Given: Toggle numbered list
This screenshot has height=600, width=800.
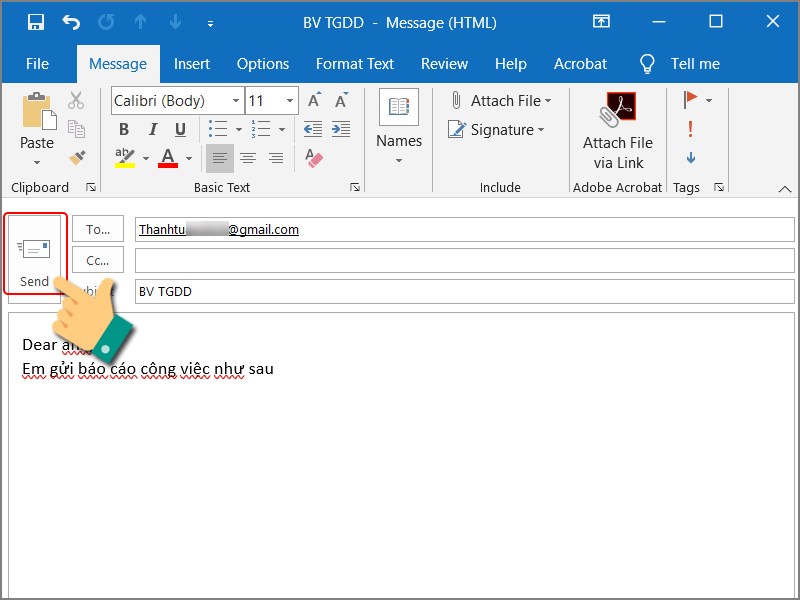Looking at the screenshot, I should (x=261, y=129).
